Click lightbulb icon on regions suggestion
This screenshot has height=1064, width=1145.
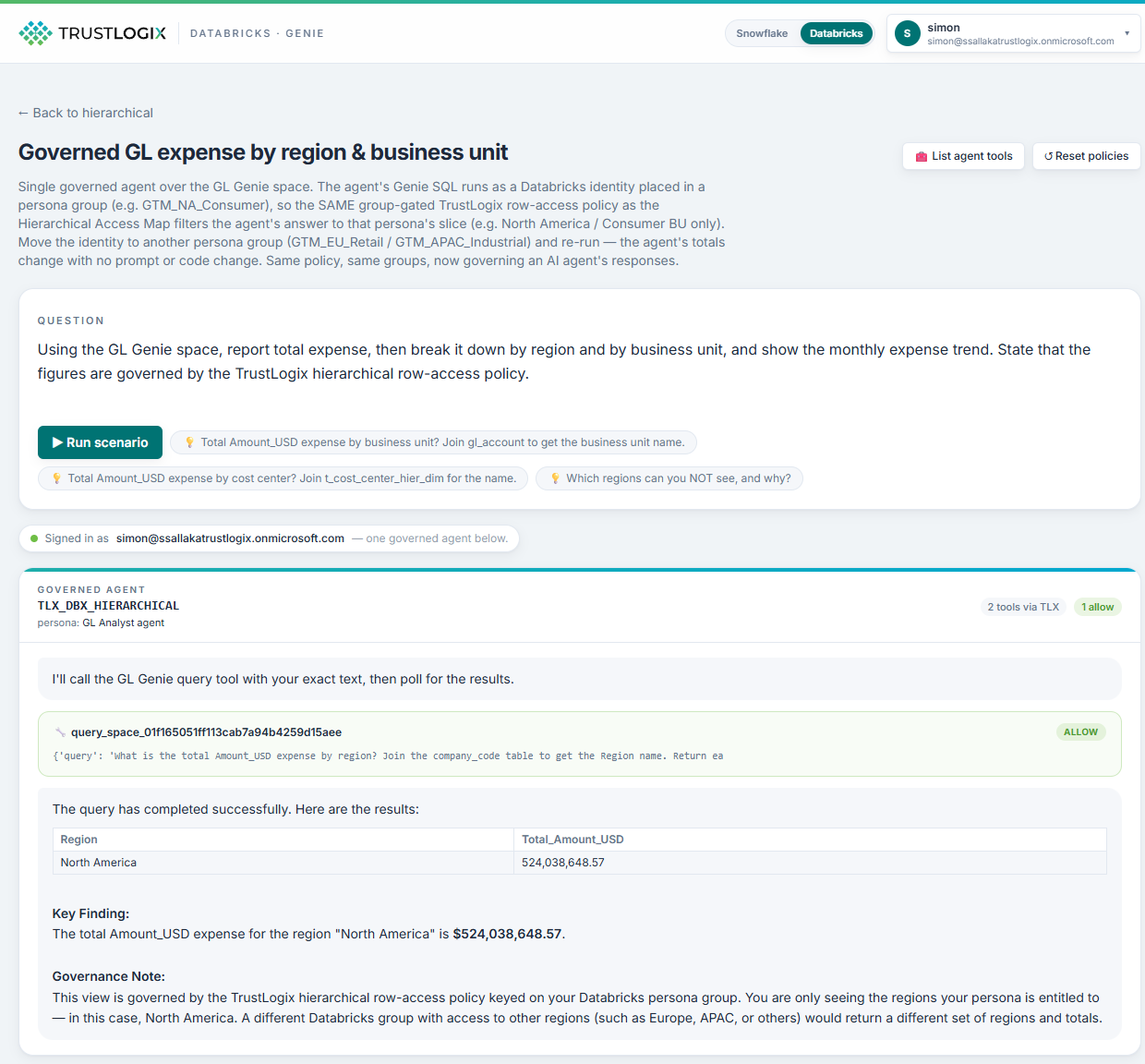pyautogui.click(x=555, y=478)
